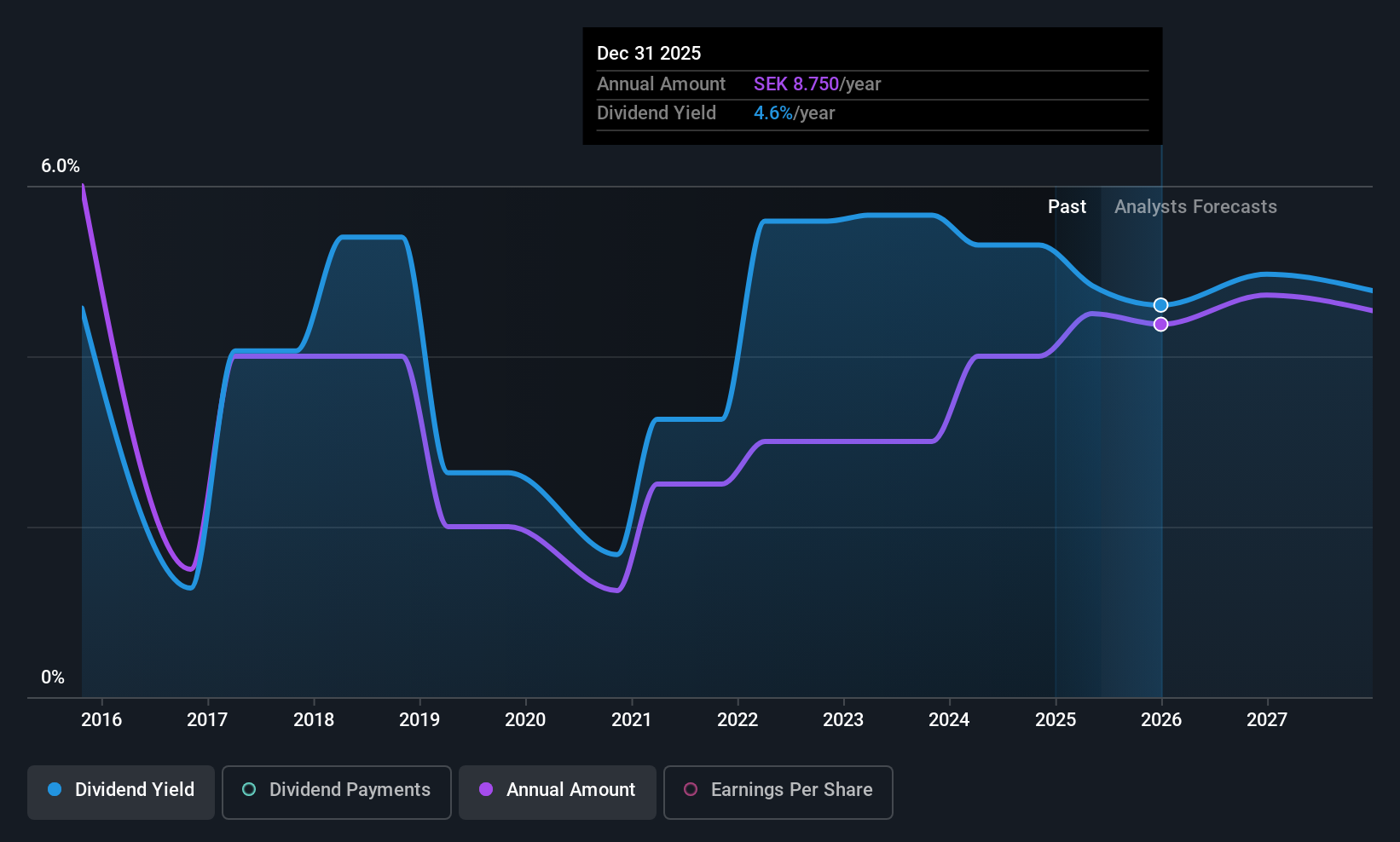
Task: Toggle the Annual Amount series
Action: 558,793
